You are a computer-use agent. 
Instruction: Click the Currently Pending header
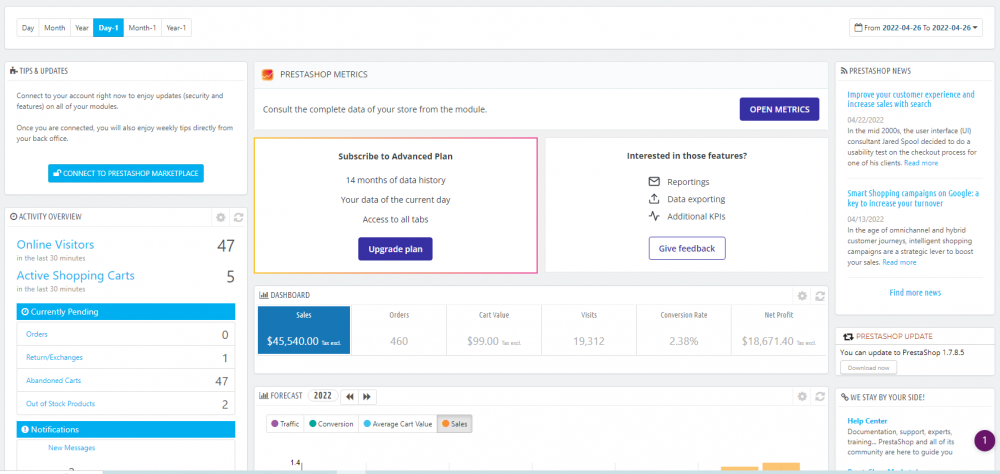coord(126,312)
